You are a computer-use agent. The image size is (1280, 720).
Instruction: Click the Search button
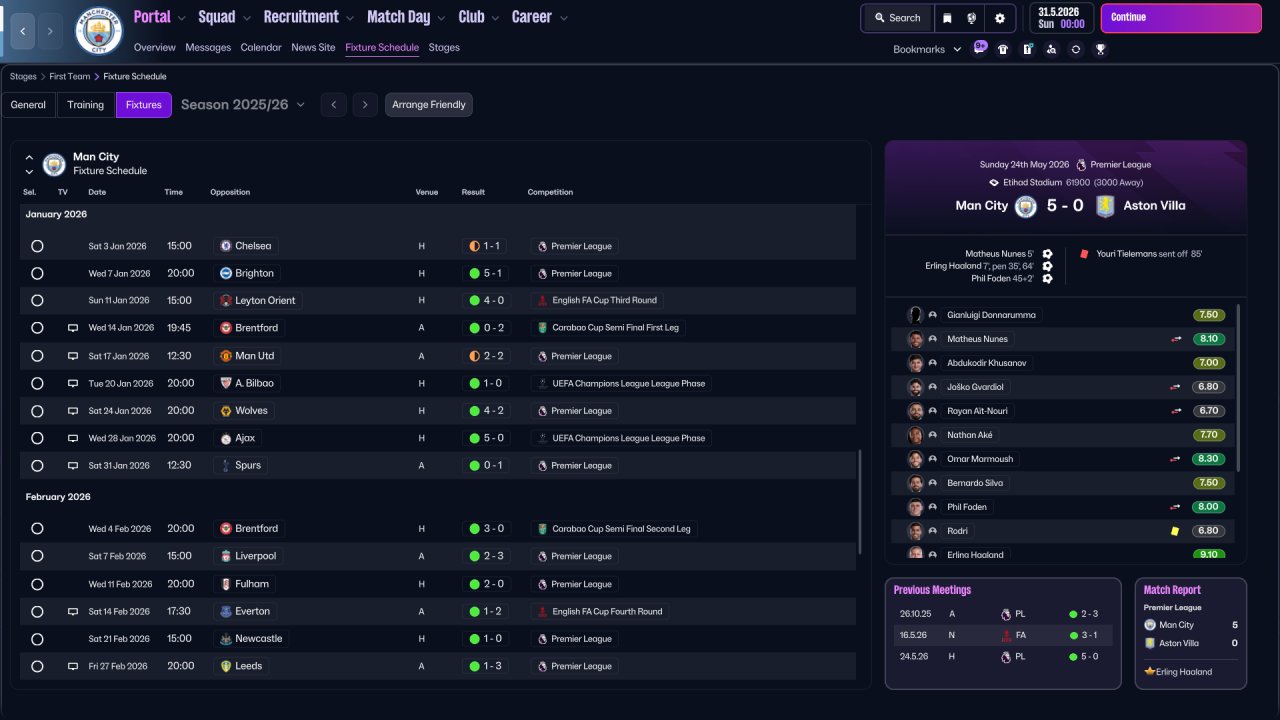(897, 18)
